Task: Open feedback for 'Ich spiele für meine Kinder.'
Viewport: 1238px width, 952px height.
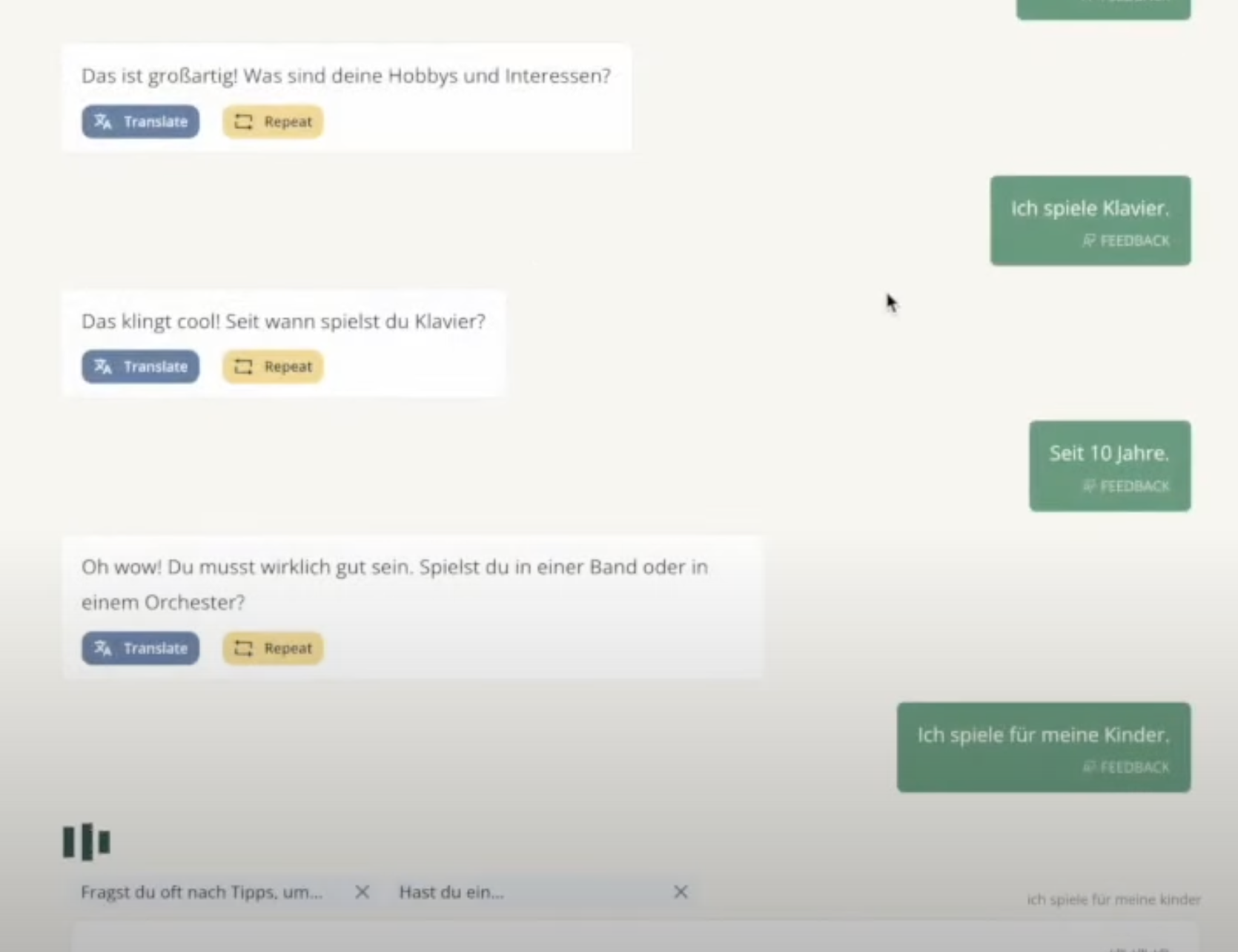Action: tap(1126, 767)
